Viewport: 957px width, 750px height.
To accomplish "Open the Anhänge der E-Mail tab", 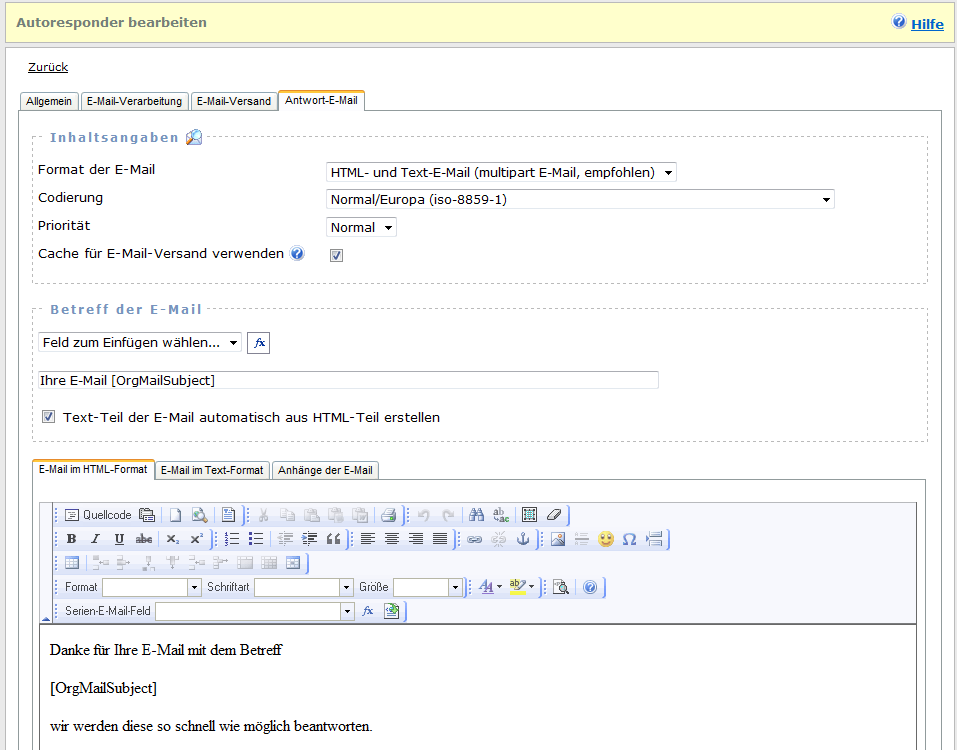I will tap(325, 470).
